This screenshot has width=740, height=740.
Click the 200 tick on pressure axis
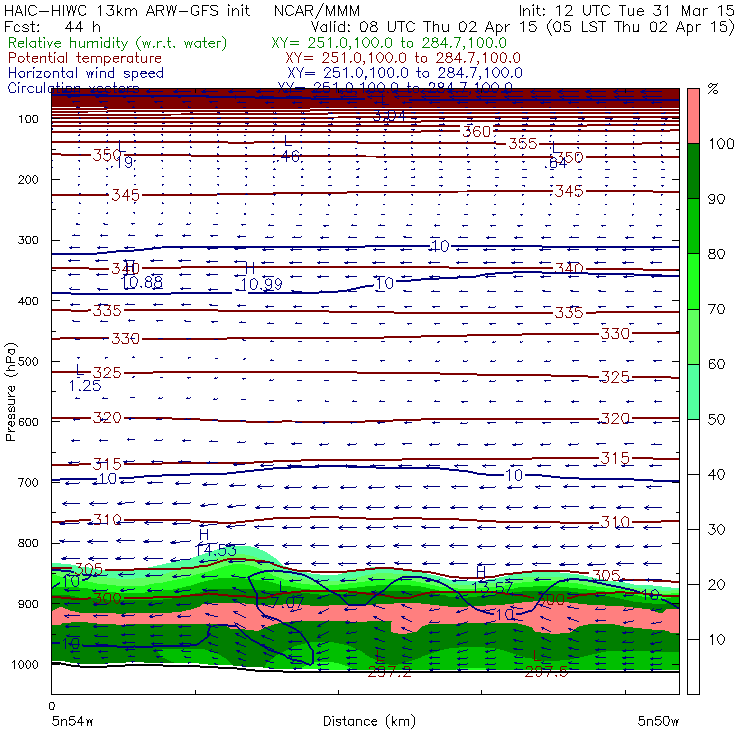tap(28, 179)
